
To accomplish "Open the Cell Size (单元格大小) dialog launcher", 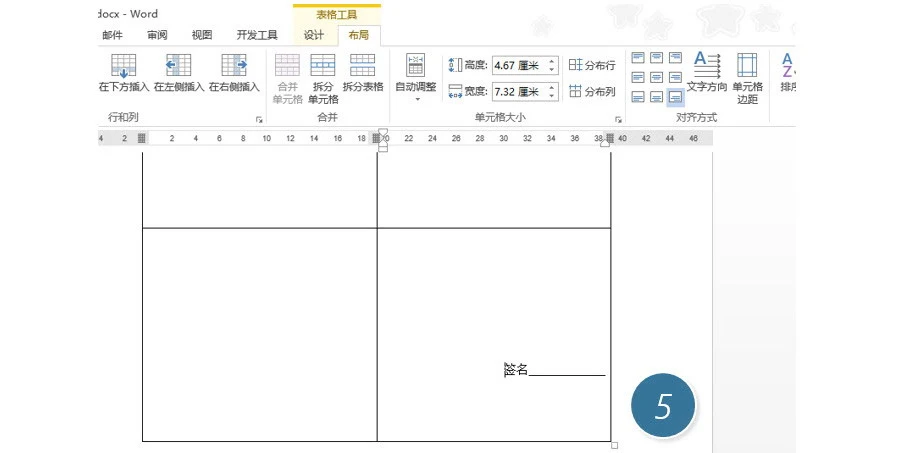I will (x=618, y=119).
